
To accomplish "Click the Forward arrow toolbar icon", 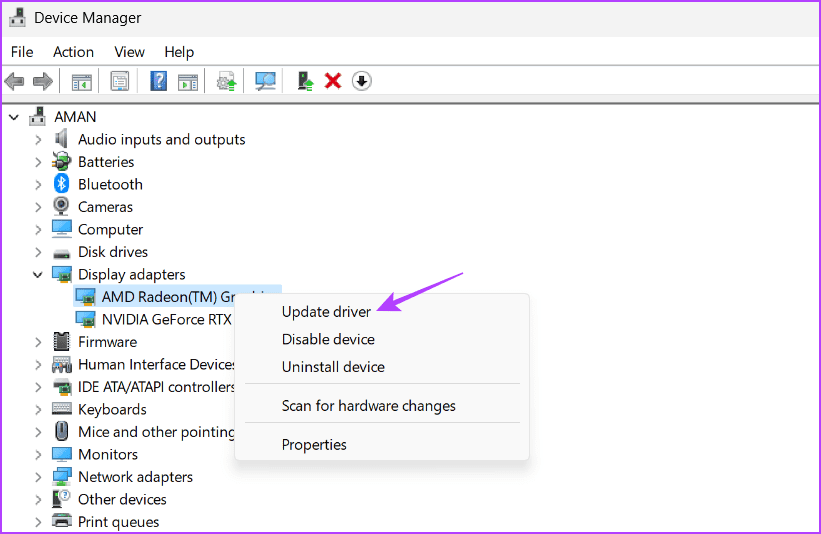I will [x=42, y=81].
